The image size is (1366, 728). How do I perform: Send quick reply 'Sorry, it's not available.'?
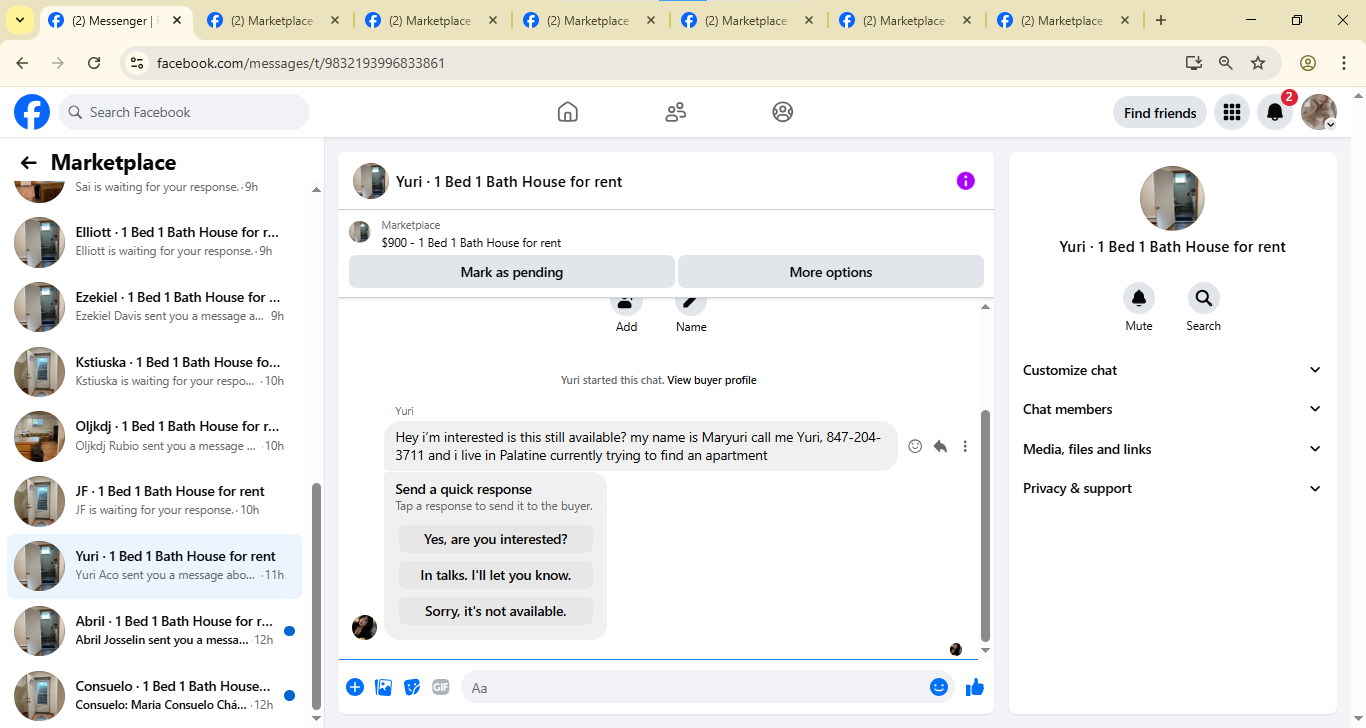496,611
